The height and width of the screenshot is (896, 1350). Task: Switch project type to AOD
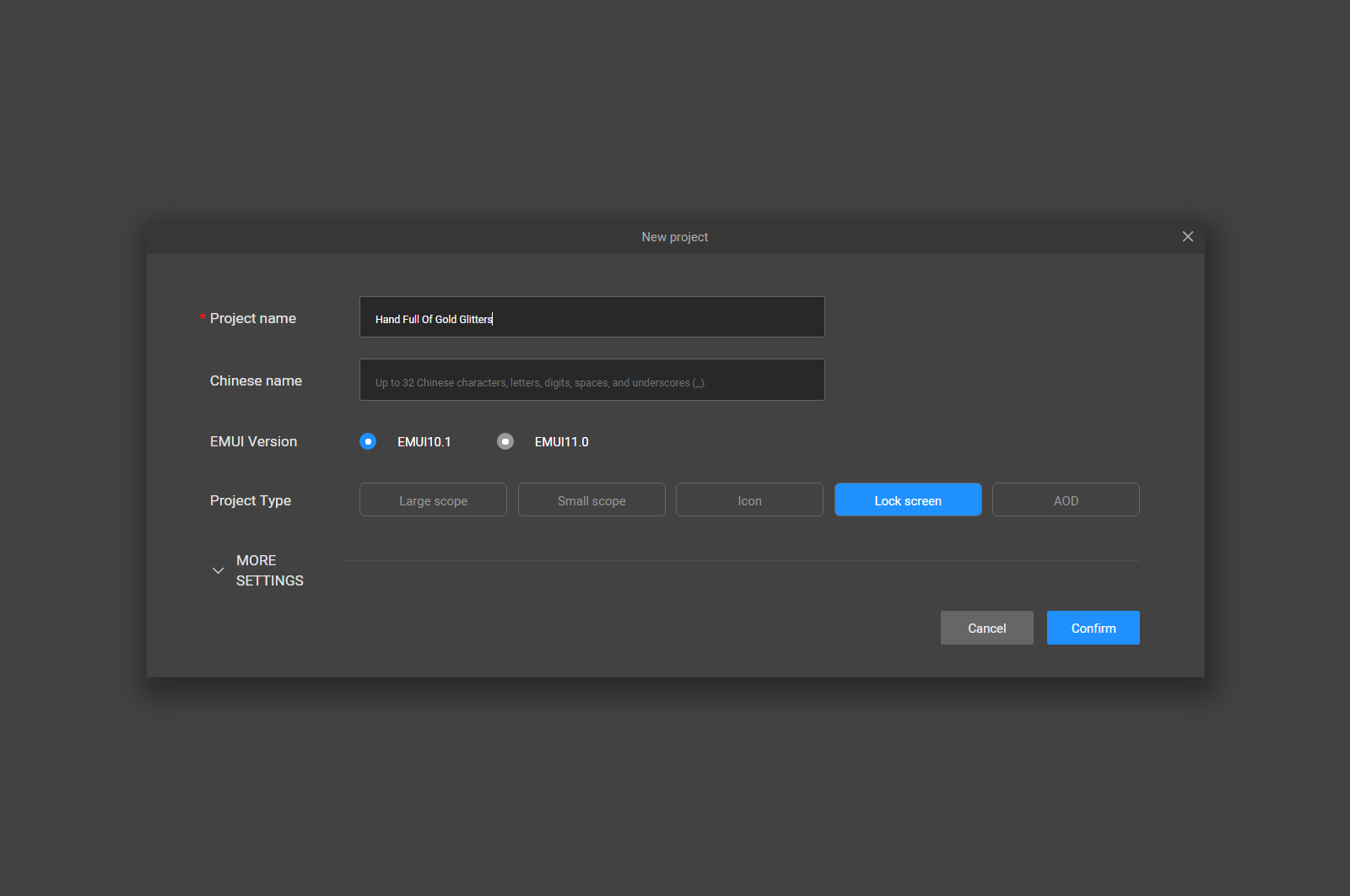1066,500
